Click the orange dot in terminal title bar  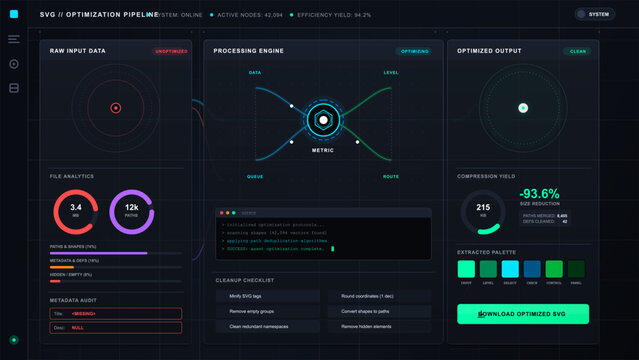pyautogui.click(x=227, y=213)
